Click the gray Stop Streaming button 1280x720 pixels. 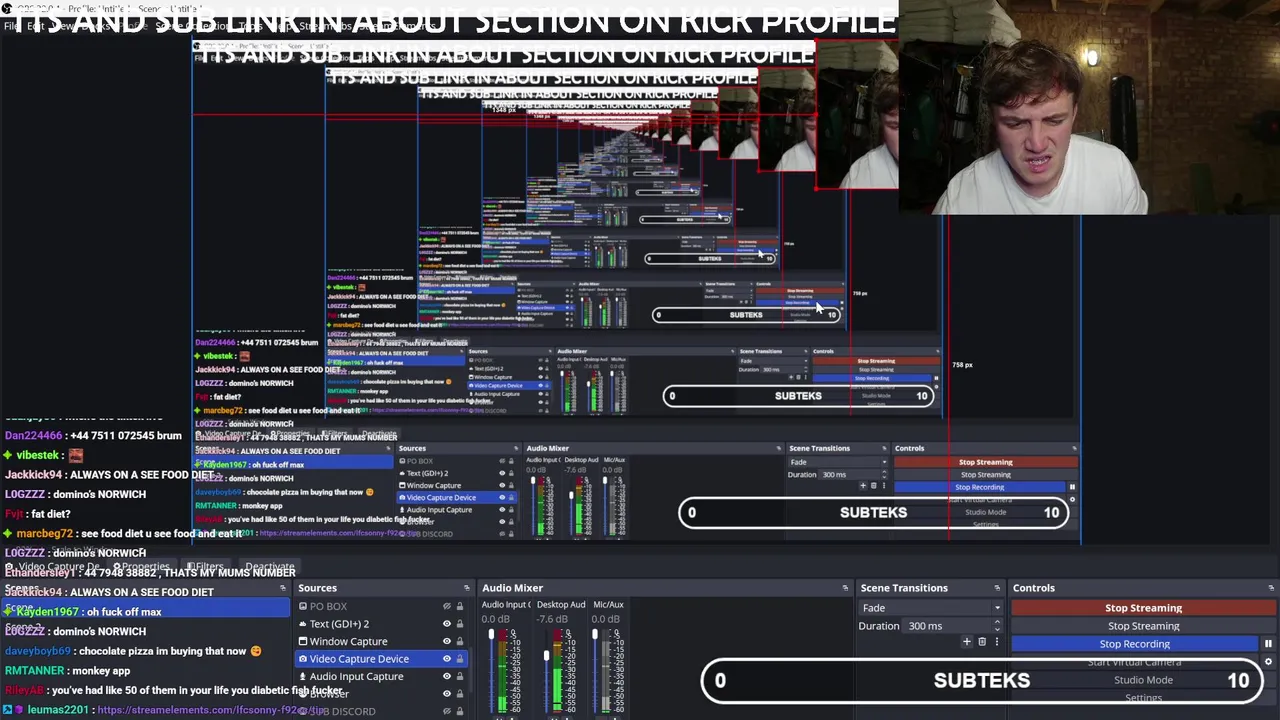[x=1143, y=626]
